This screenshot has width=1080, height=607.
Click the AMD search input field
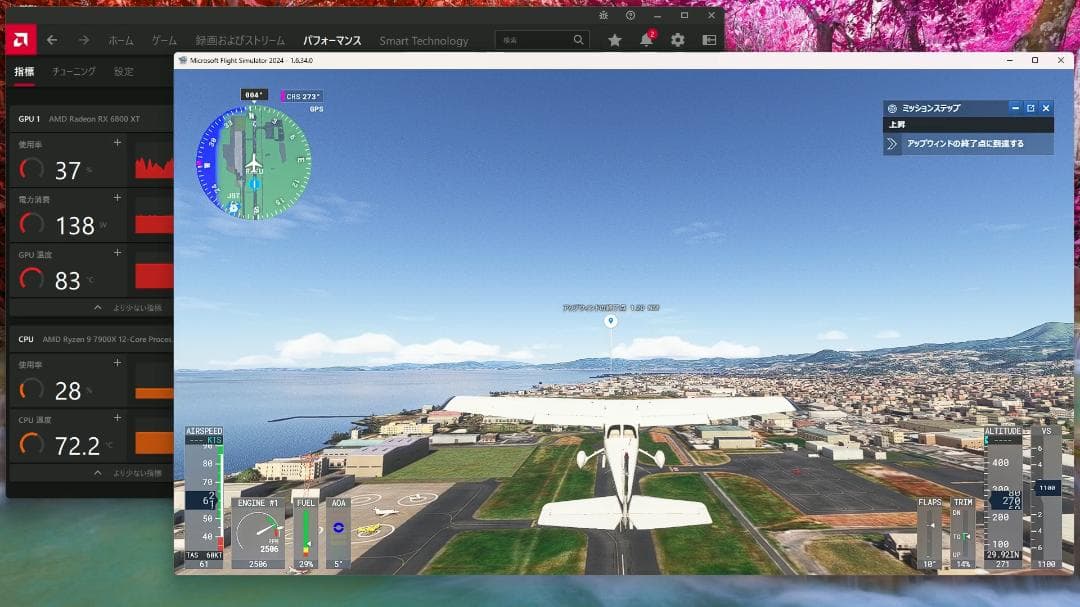coord(535,40)
